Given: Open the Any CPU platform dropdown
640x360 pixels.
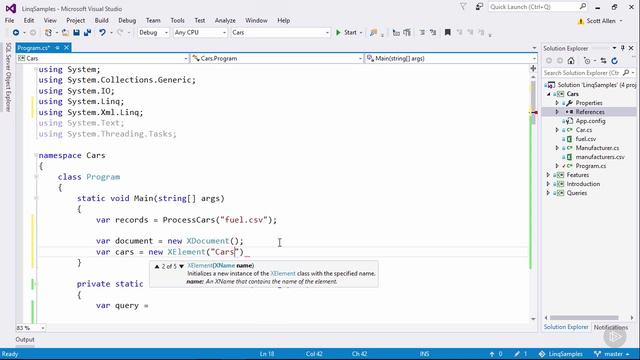Looking at the screenshot, I should tap(224, 33).
